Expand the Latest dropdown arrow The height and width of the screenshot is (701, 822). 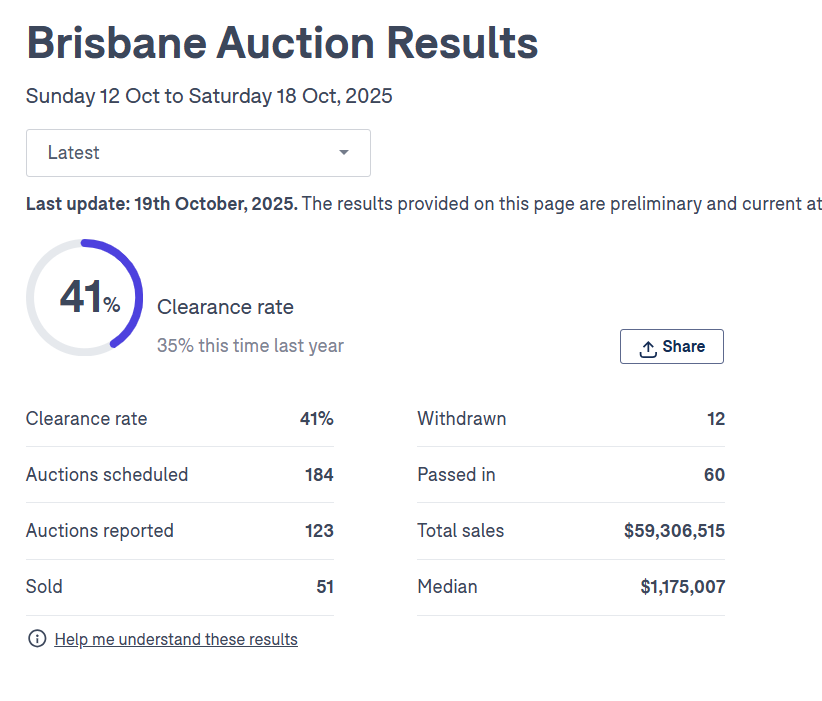coord(344,153)
